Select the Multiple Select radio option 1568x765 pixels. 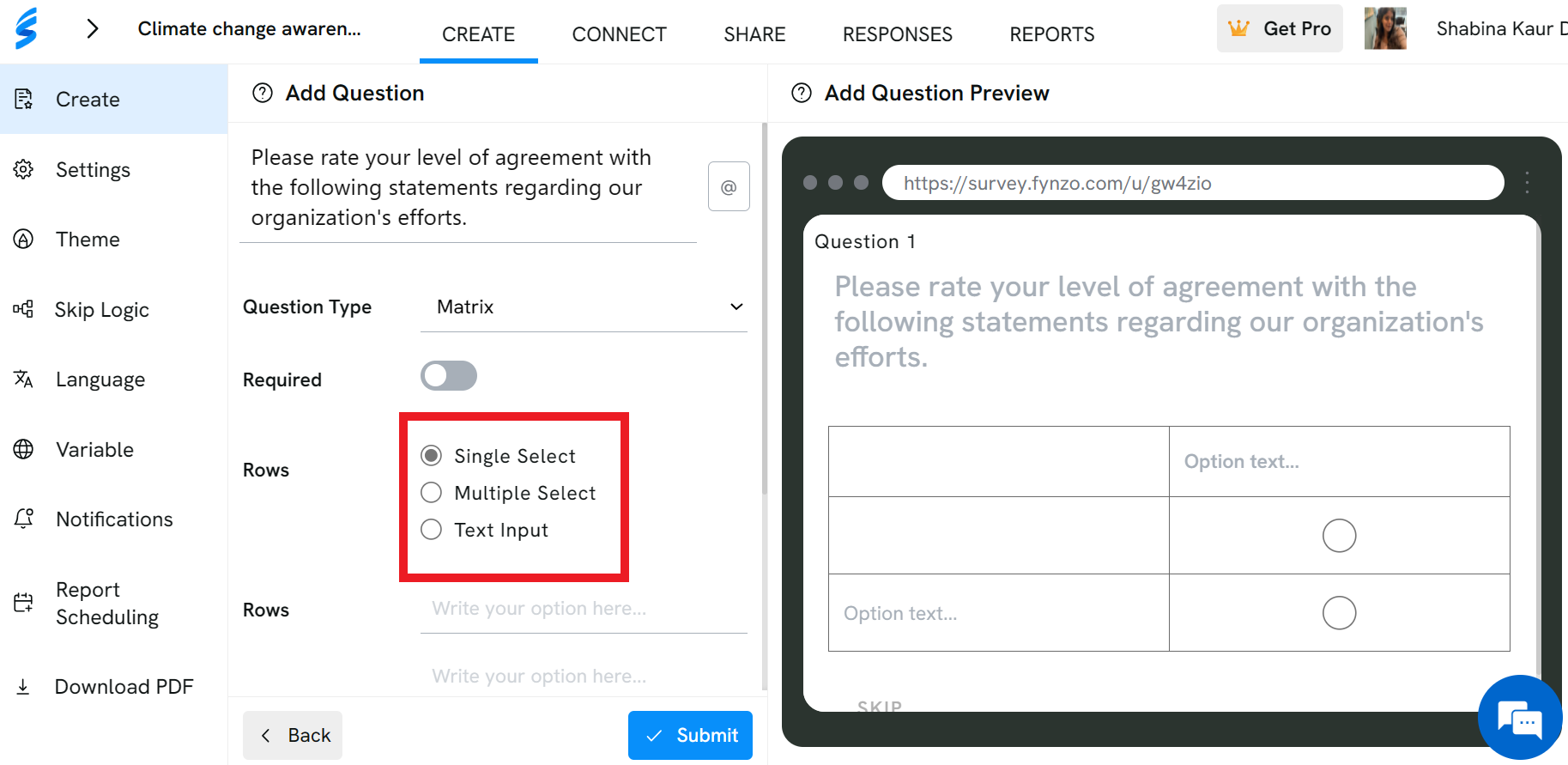(x=431, y=492)
